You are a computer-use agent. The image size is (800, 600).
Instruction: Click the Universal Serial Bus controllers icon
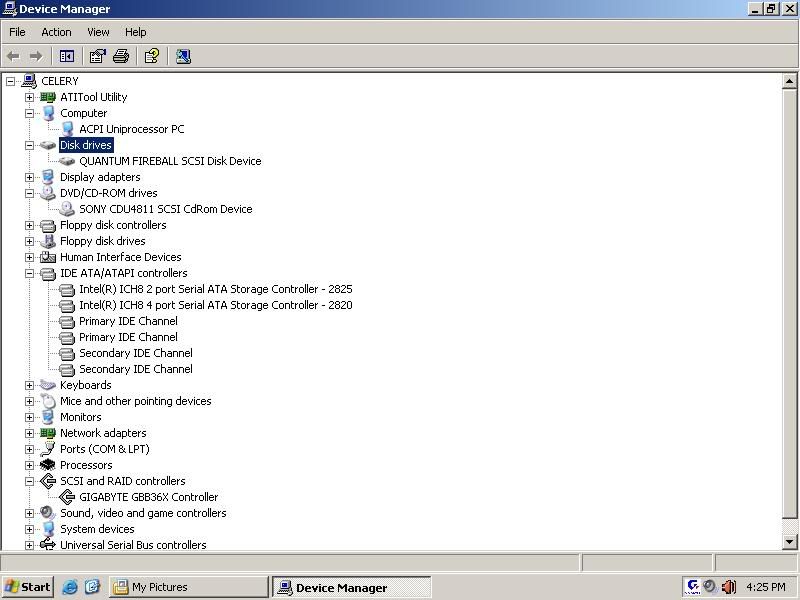tap(48, 544)
